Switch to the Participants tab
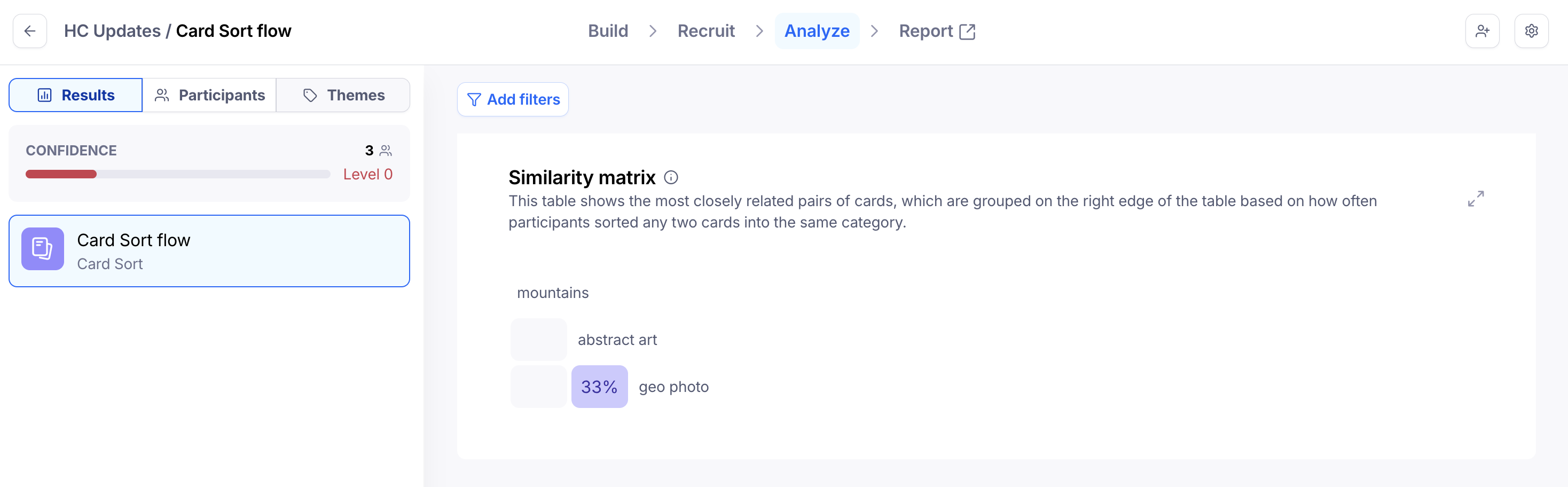Image resolution: width=1568 pixels, height=487 pixels. [209, 95]
